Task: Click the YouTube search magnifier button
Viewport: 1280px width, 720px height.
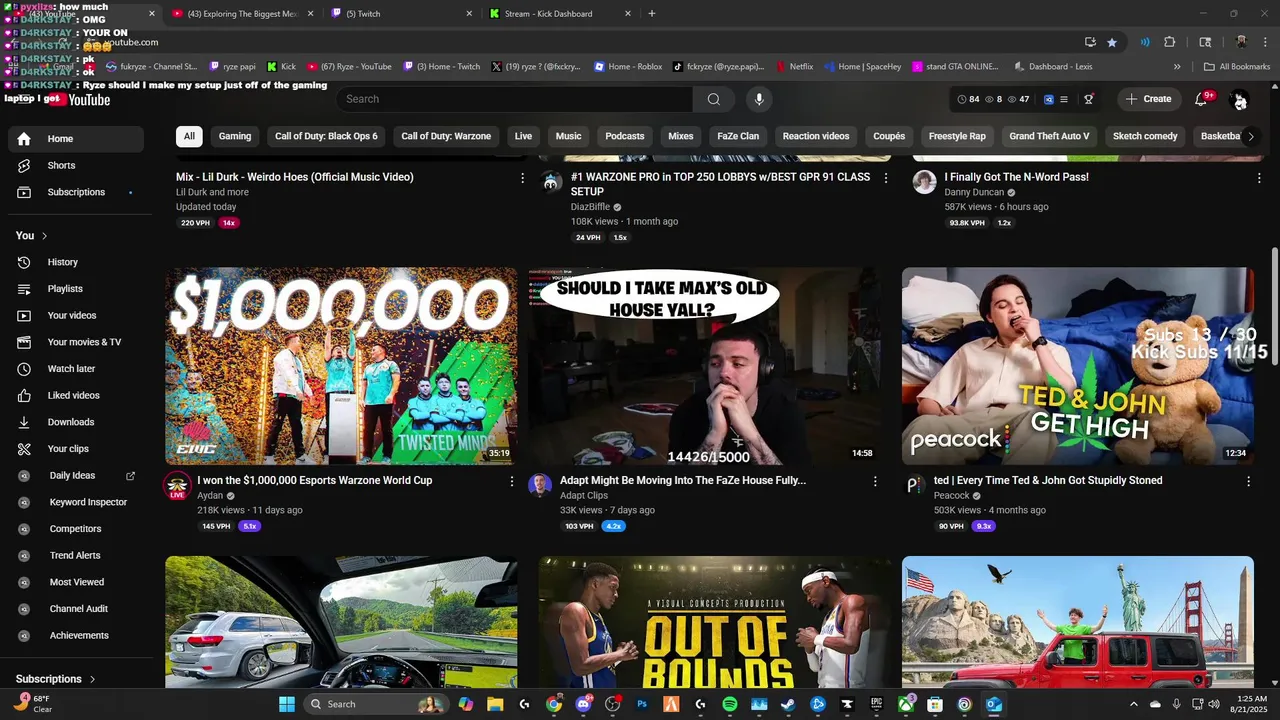Action: click(713, 99)
